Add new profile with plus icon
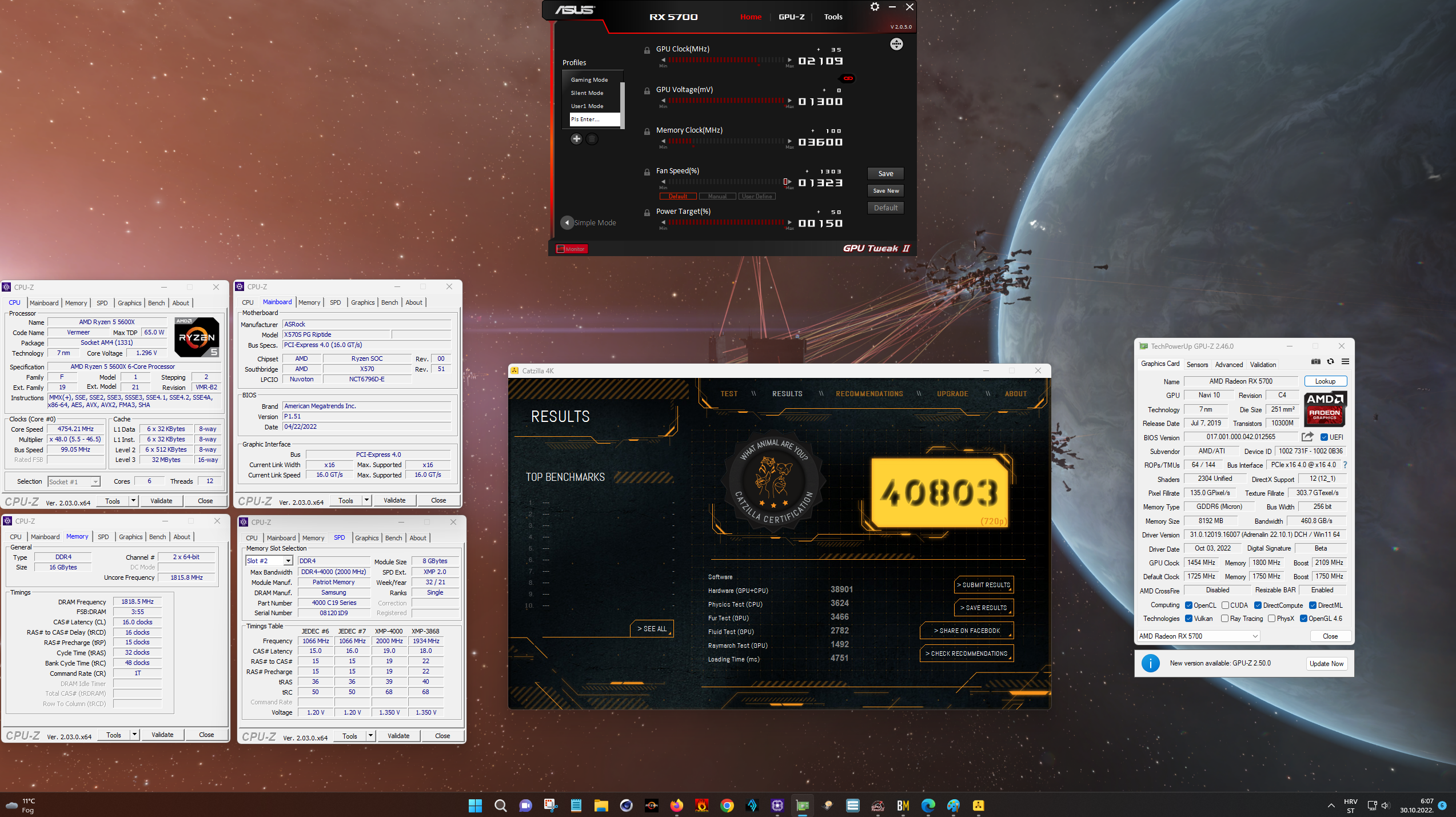This screenshot has height=817, width=1456. click(576, 139)
